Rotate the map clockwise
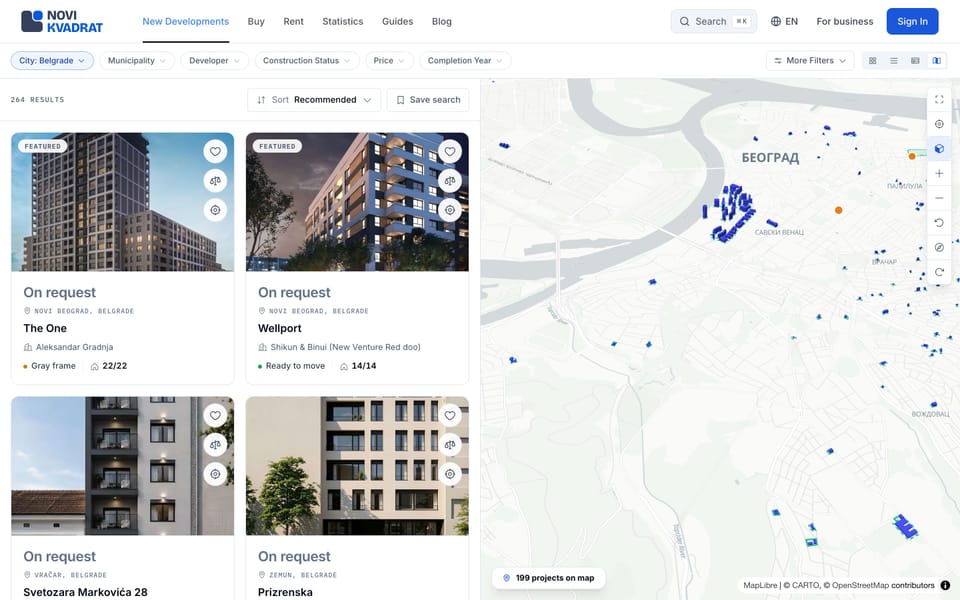Viewport: 960px width, 600px height. coord(939,272)
